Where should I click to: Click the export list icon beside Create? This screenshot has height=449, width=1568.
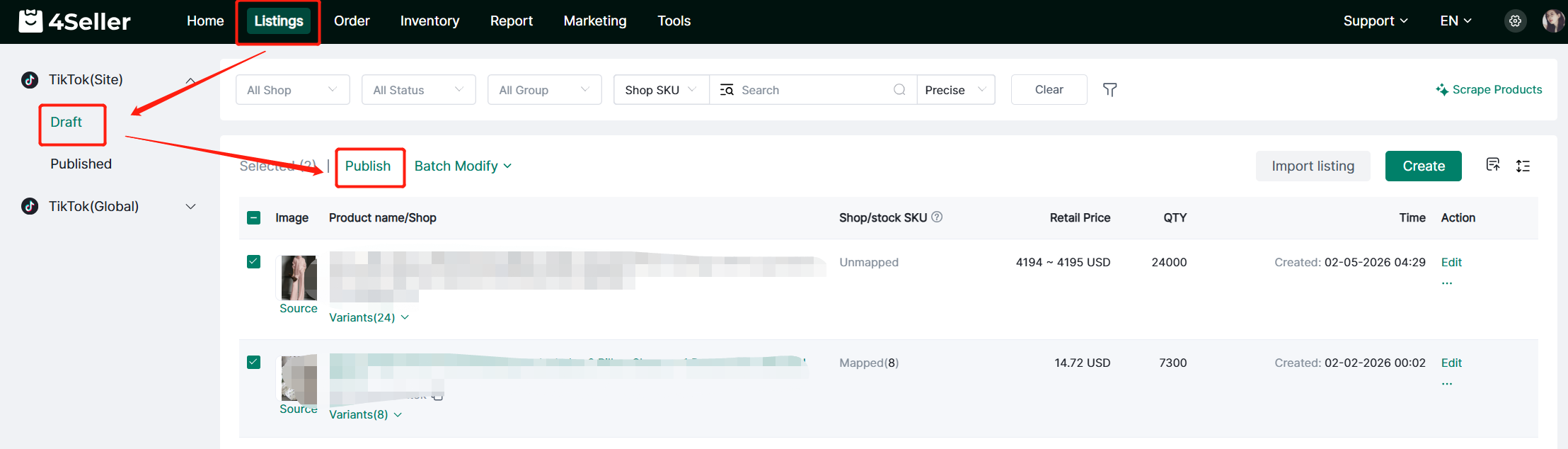pos(1493,165)
